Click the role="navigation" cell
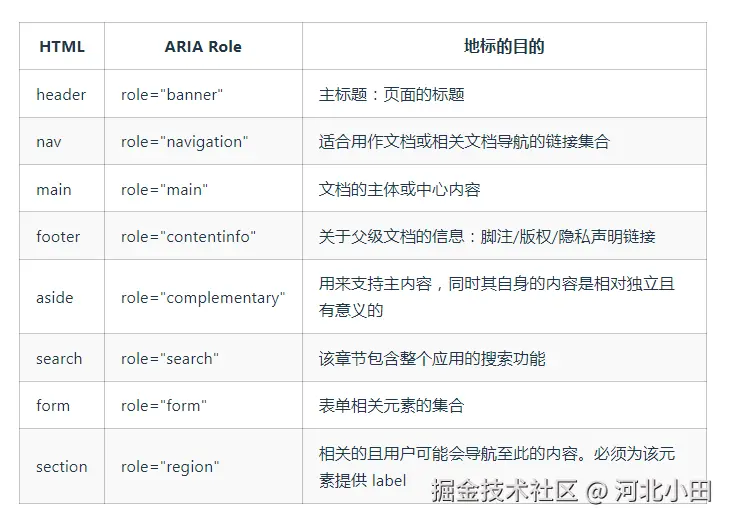The height and width of the screenshot is (521, 729). [184, 142]
